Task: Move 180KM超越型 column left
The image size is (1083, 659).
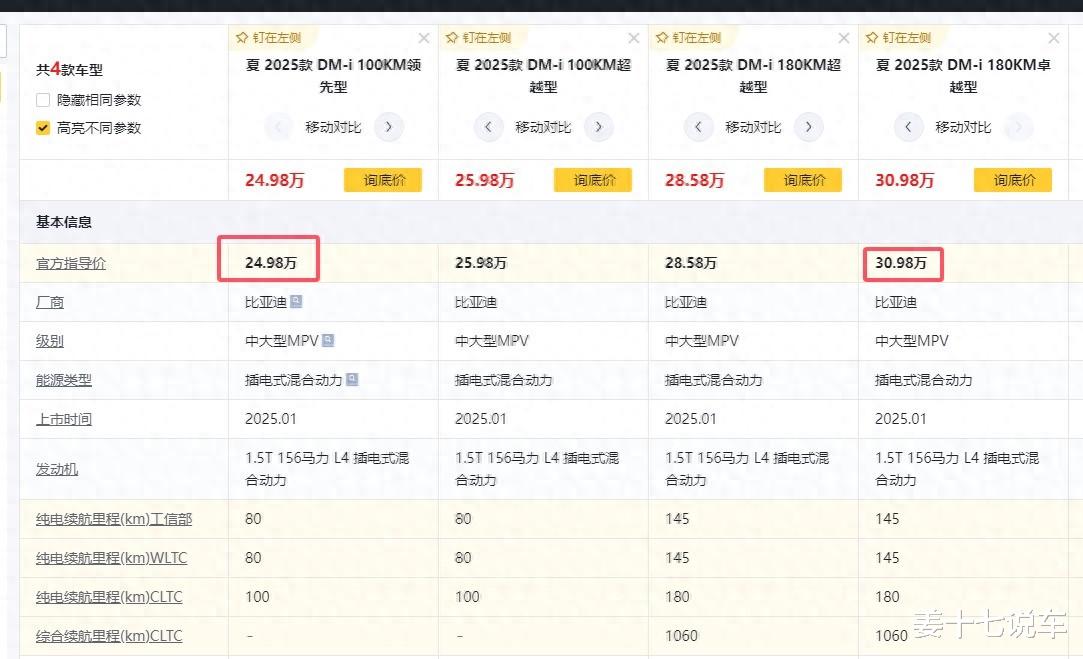Action: coord(698,127)
